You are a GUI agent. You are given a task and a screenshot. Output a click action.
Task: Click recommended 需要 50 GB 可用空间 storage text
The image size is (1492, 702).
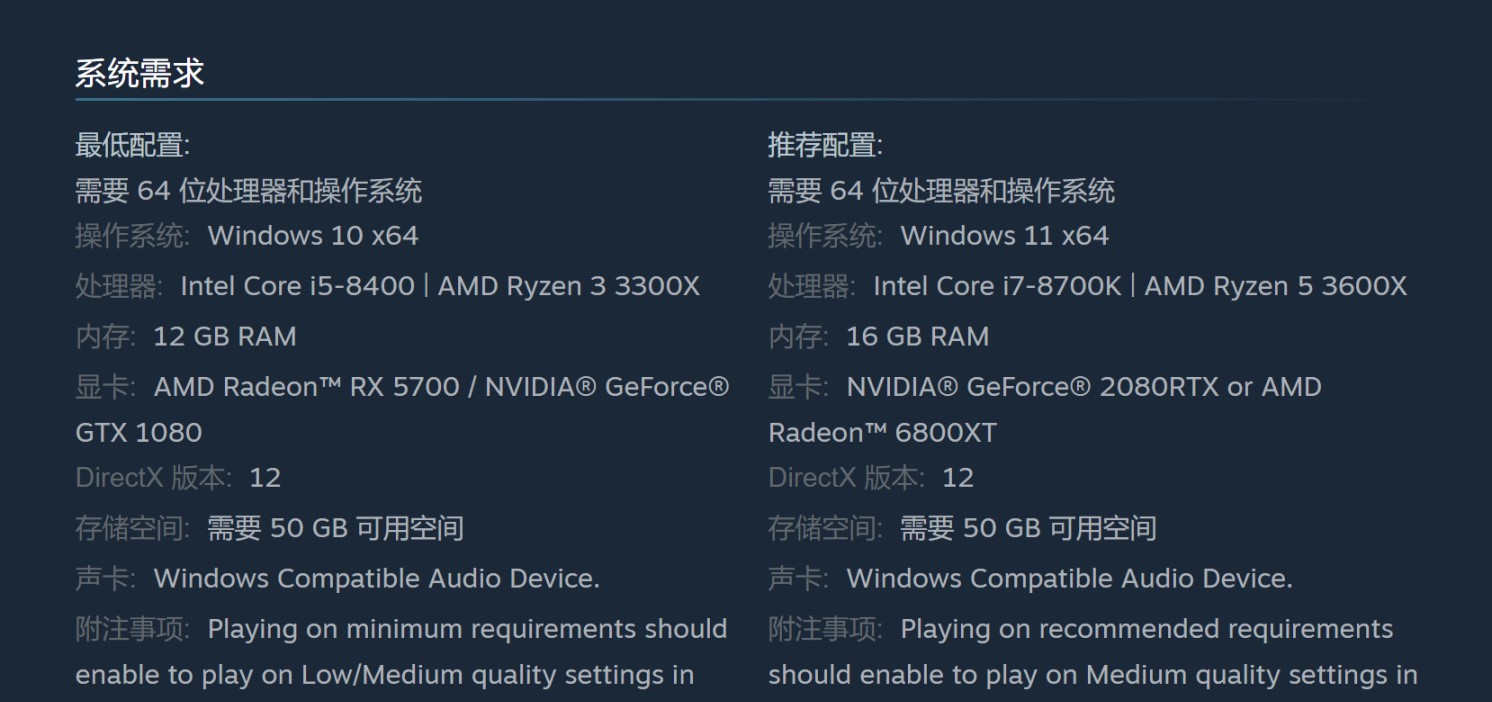[x=1028, y=528]
